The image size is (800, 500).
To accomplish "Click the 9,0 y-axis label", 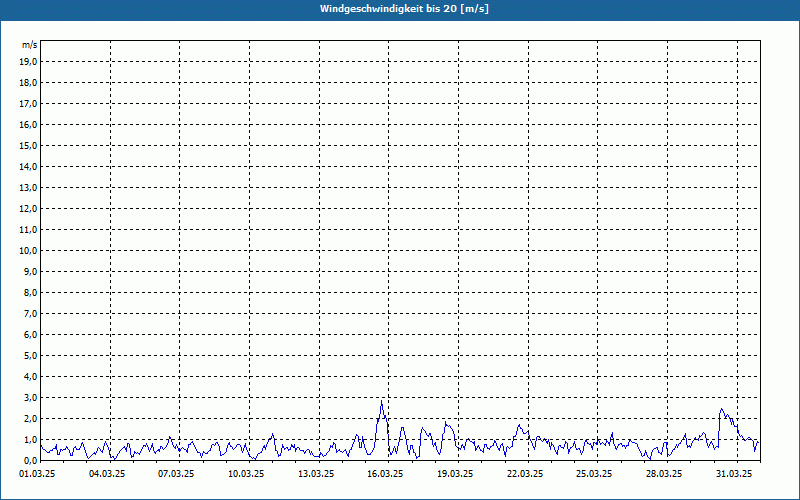I will [31, 271].
